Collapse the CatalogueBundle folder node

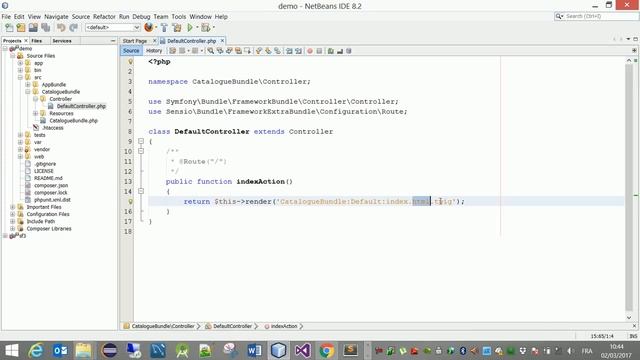click(x=28, y=92)
